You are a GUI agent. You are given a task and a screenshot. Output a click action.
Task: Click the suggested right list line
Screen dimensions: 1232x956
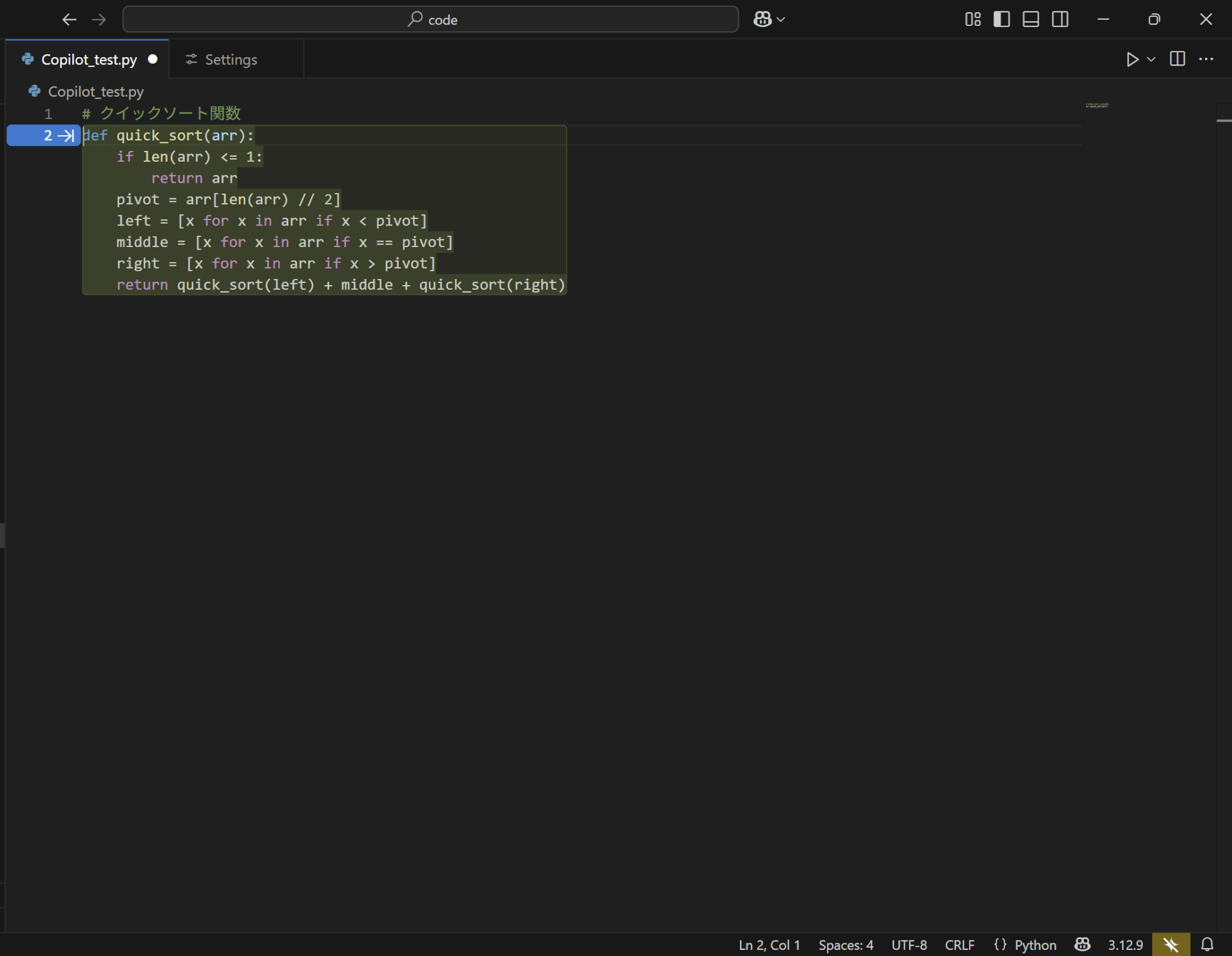click(276, 264)
